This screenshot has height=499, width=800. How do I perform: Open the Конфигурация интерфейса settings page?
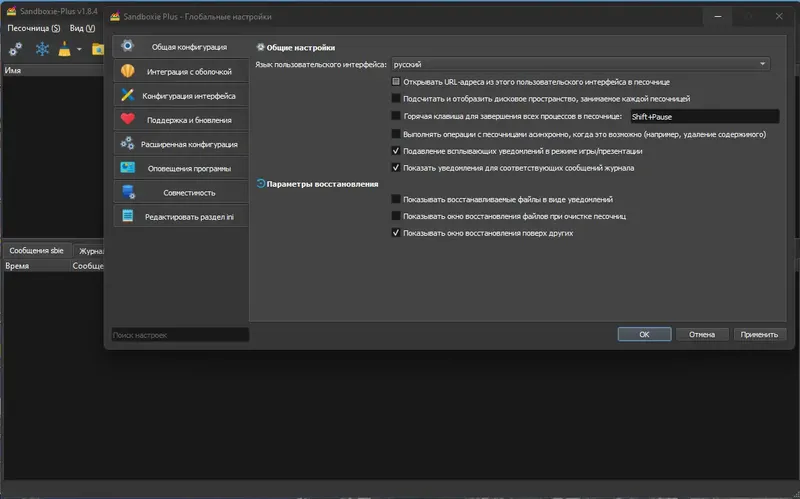click(181, 95)
